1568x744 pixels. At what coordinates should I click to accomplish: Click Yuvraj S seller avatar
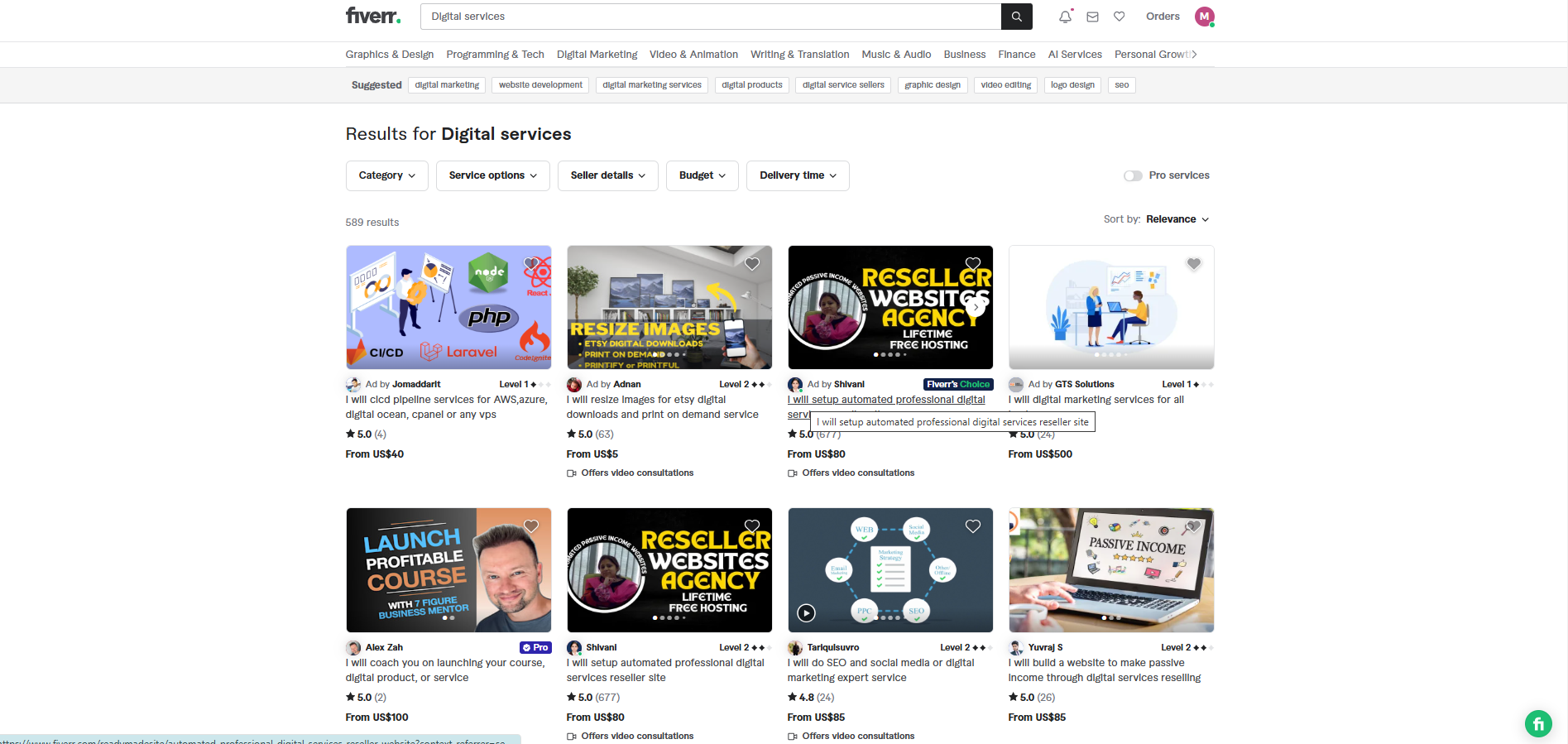(1016, 648)
